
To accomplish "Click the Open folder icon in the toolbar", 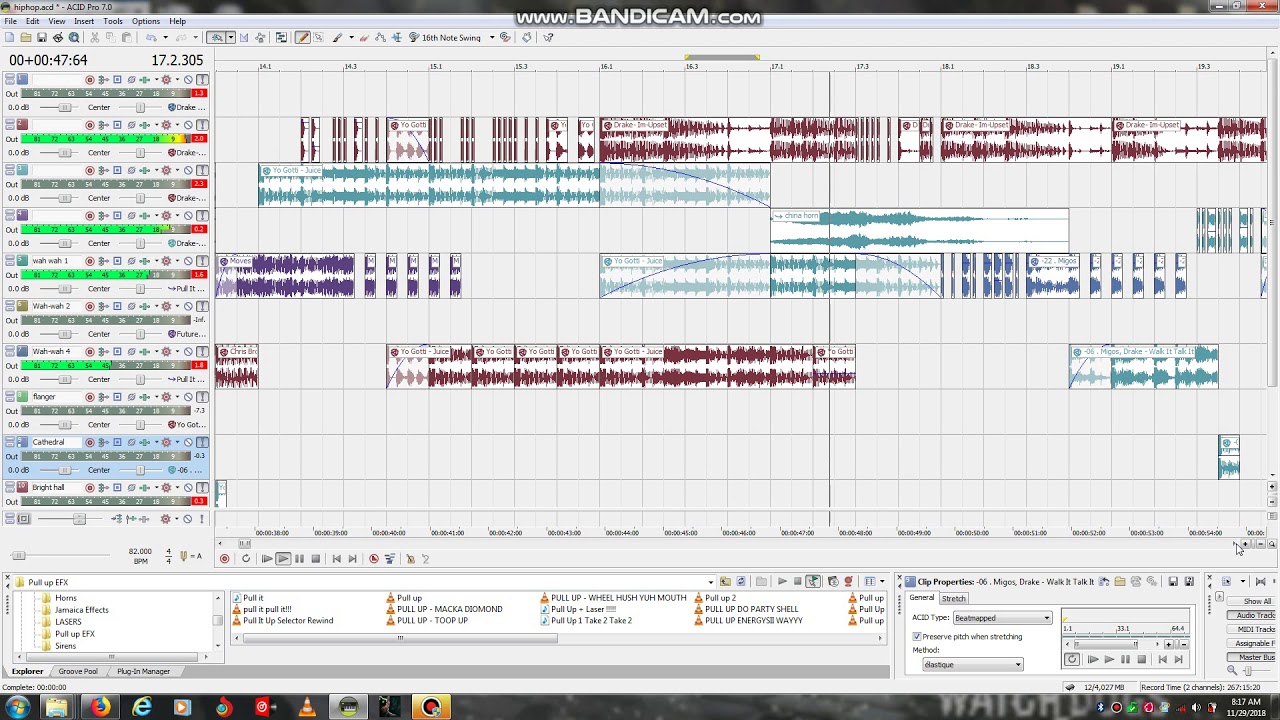I will 26,38.
